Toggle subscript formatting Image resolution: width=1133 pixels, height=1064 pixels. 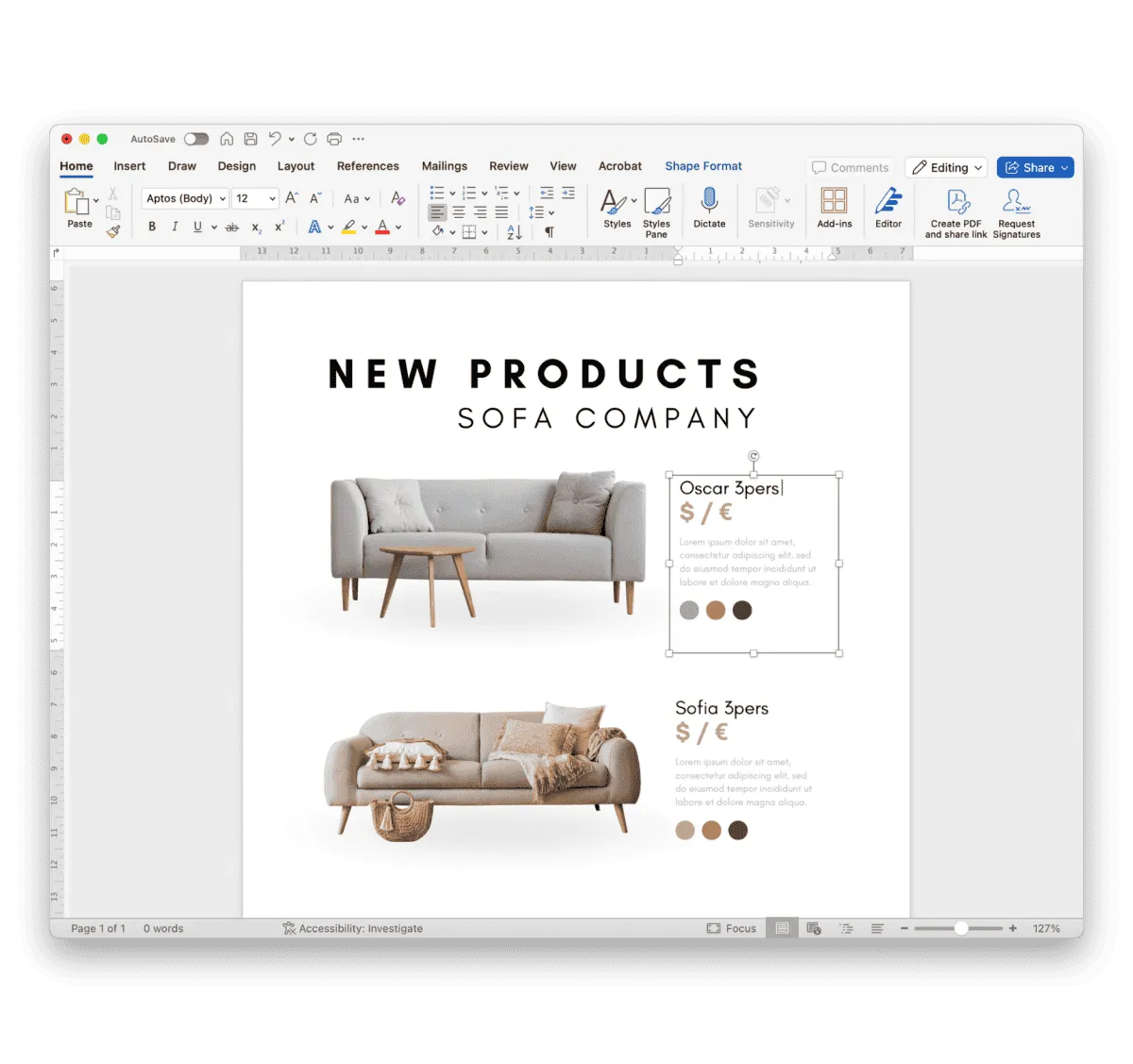click(x=256, y=228)
